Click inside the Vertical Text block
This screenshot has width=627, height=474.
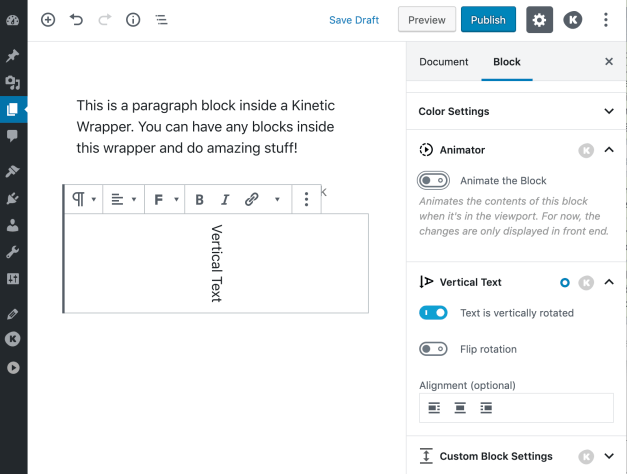click(216, 263)
